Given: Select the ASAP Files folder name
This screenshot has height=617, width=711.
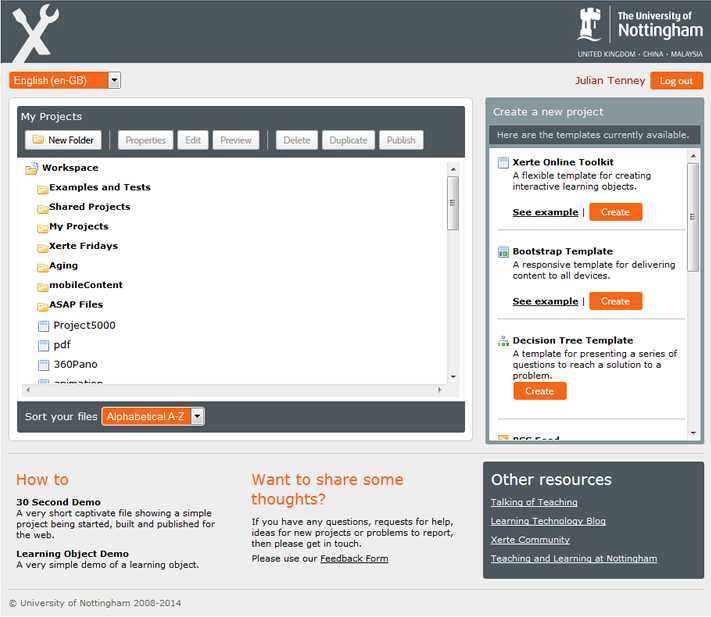Looking at the screenshot, I should tap(76, 305).
